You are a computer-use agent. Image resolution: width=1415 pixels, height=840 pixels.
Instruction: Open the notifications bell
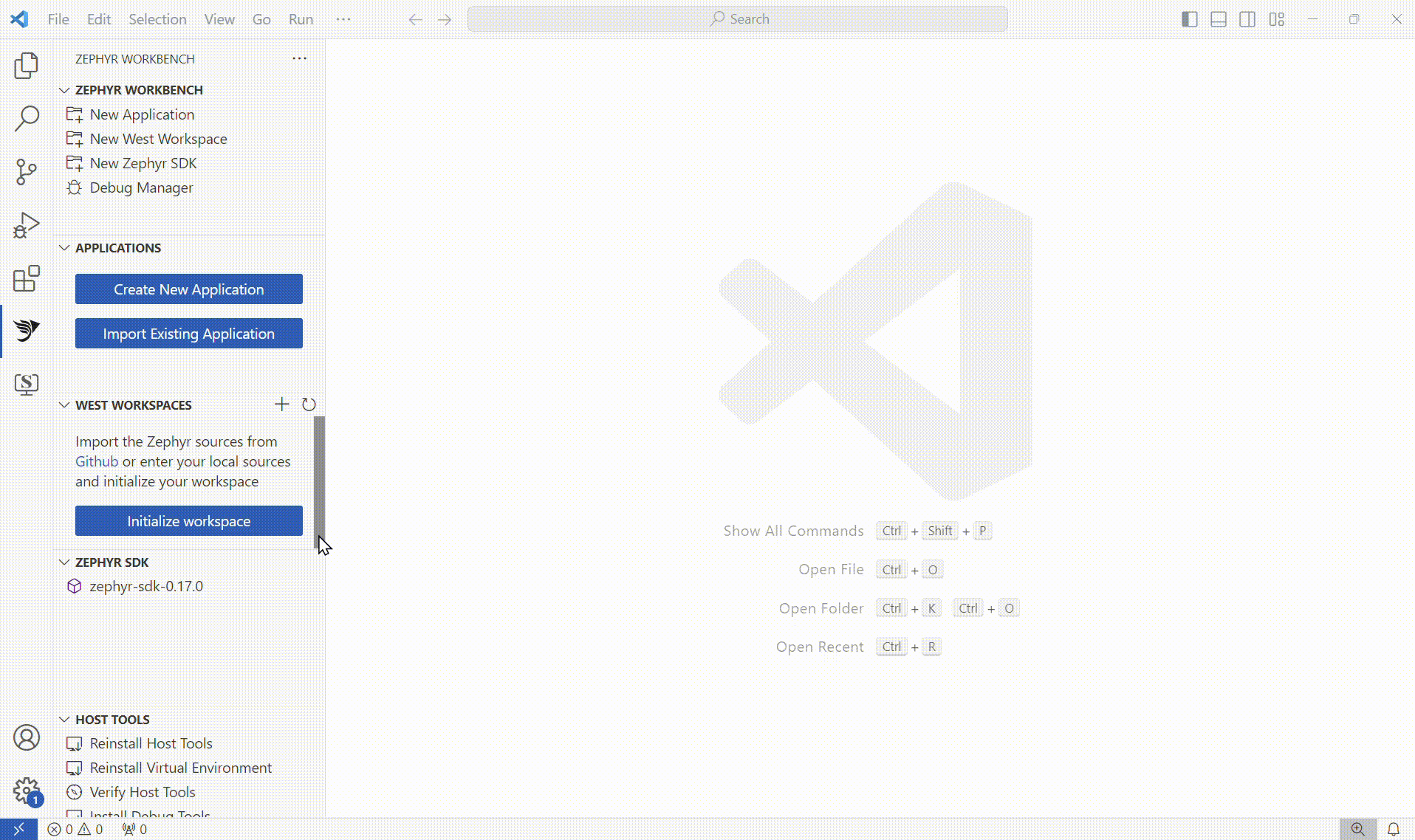[x=1395, y=828]
